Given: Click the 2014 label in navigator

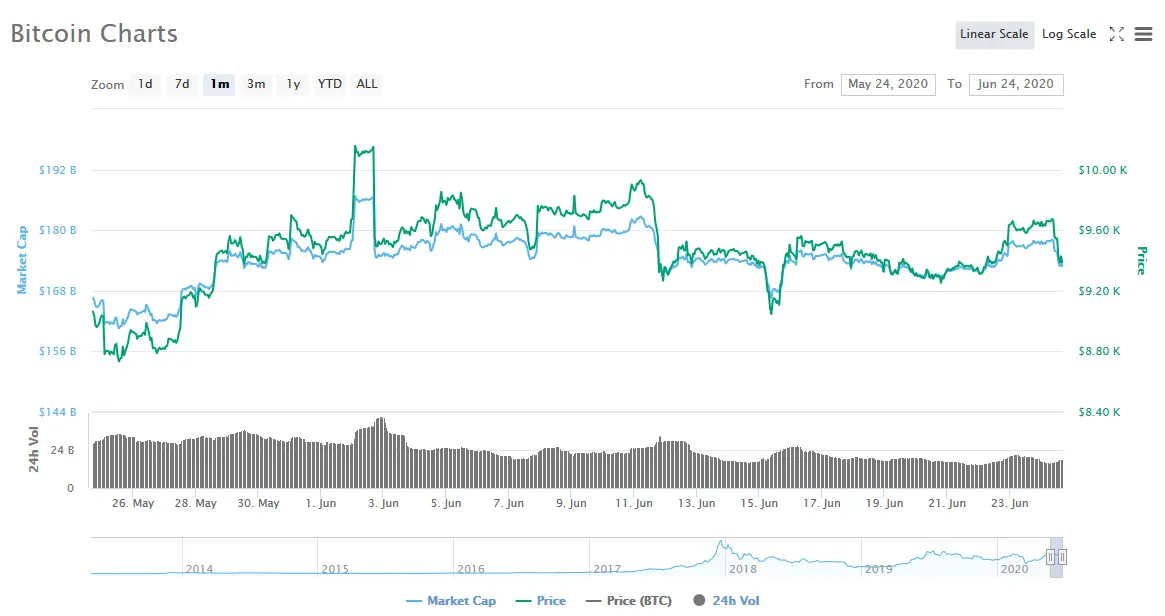Looking at the screenshot, I should click(x=199, y=569).
